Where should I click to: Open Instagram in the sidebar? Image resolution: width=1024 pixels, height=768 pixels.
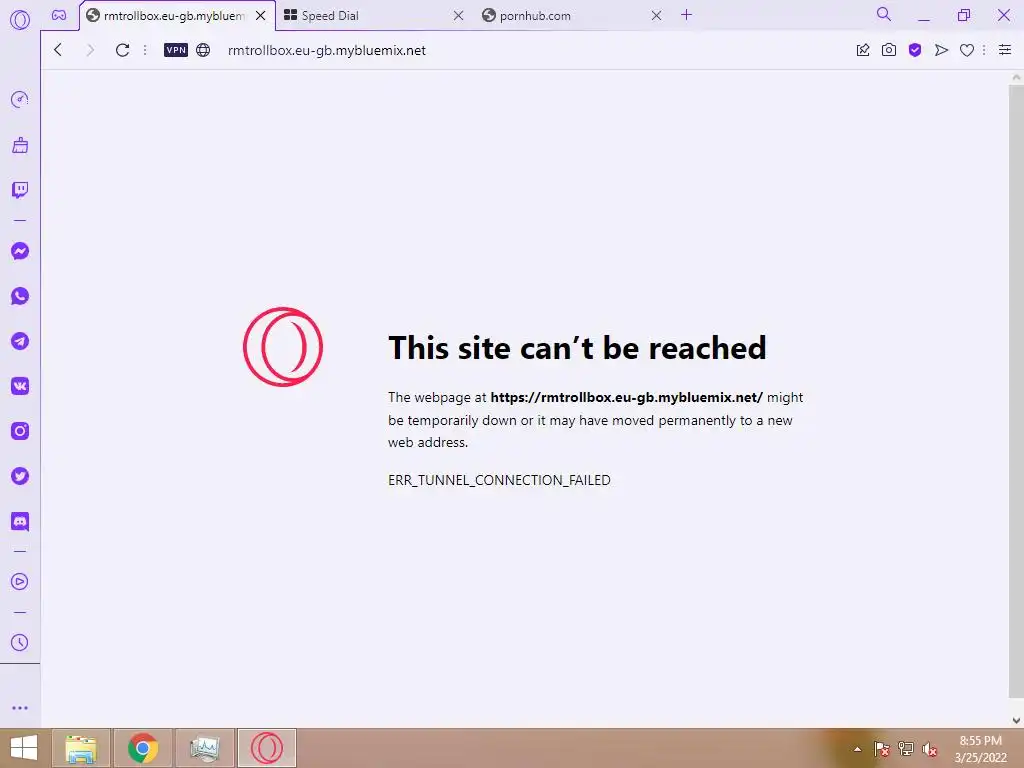tap(20, 431)
